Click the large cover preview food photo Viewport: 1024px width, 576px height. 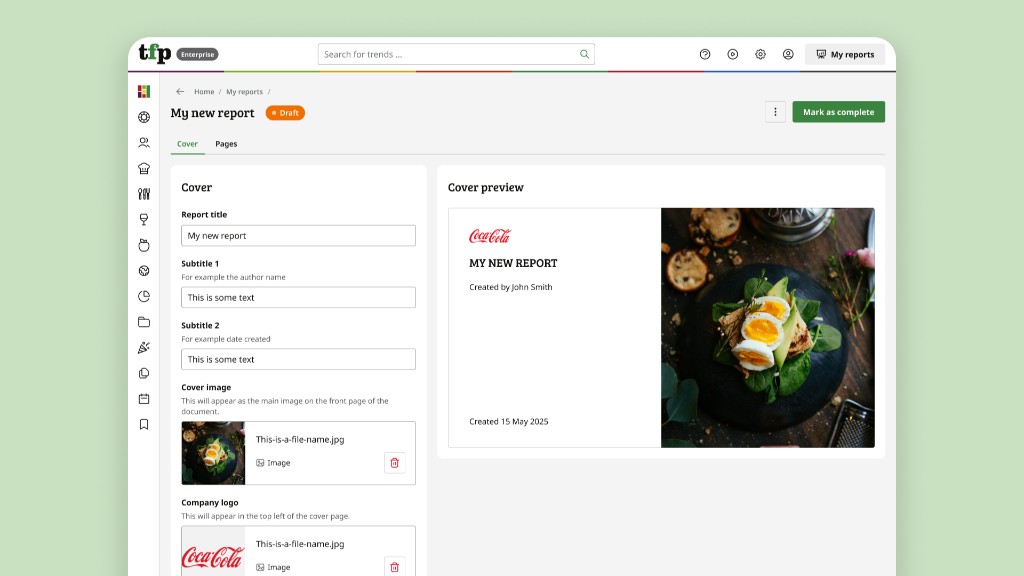[767, 328]
